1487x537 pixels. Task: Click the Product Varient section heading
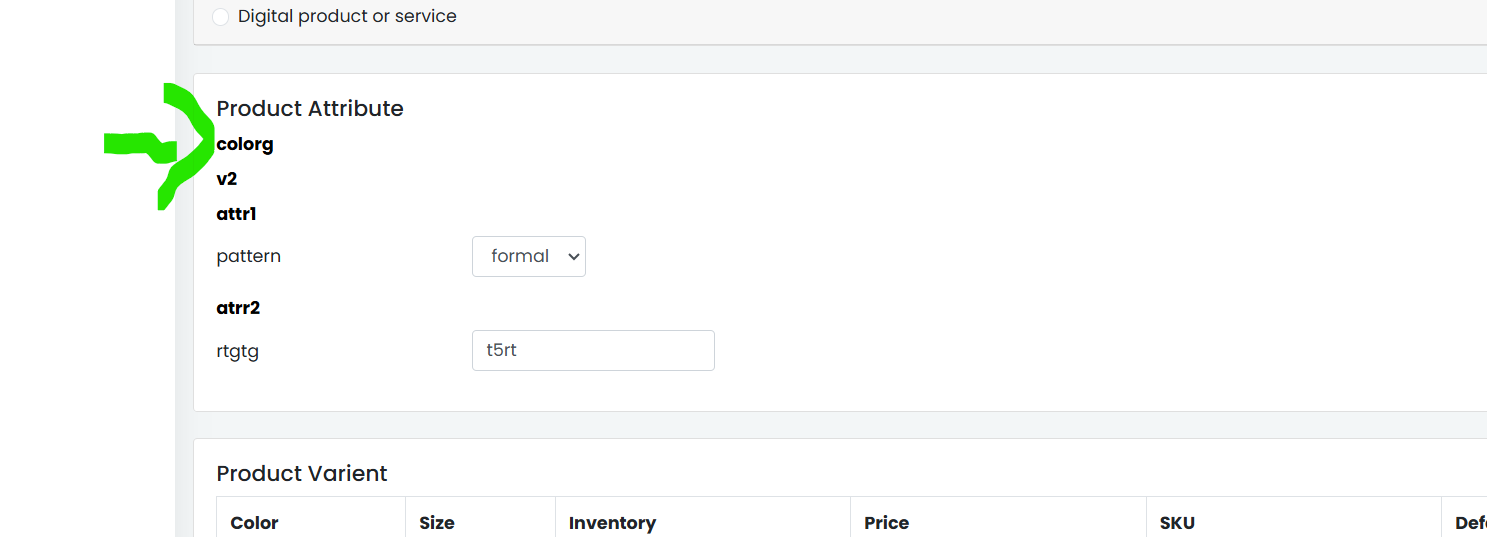tap(302, 473)
